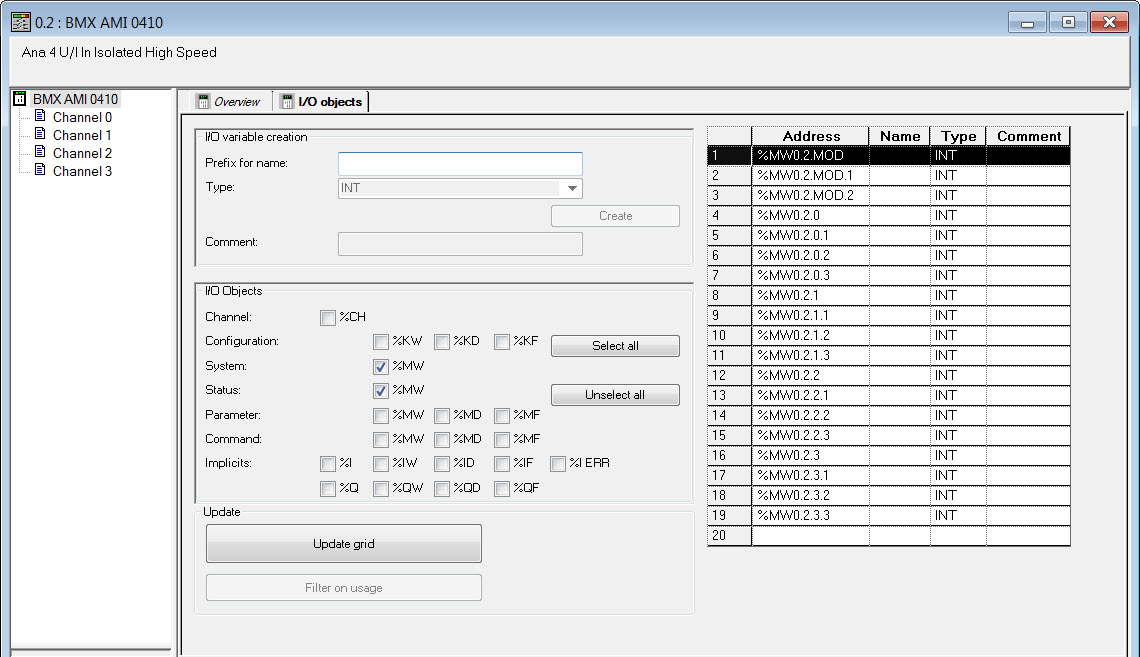Click the I/O objects tab icon
The height and width of the screenshot is (657, 1140).
[288, 102]
